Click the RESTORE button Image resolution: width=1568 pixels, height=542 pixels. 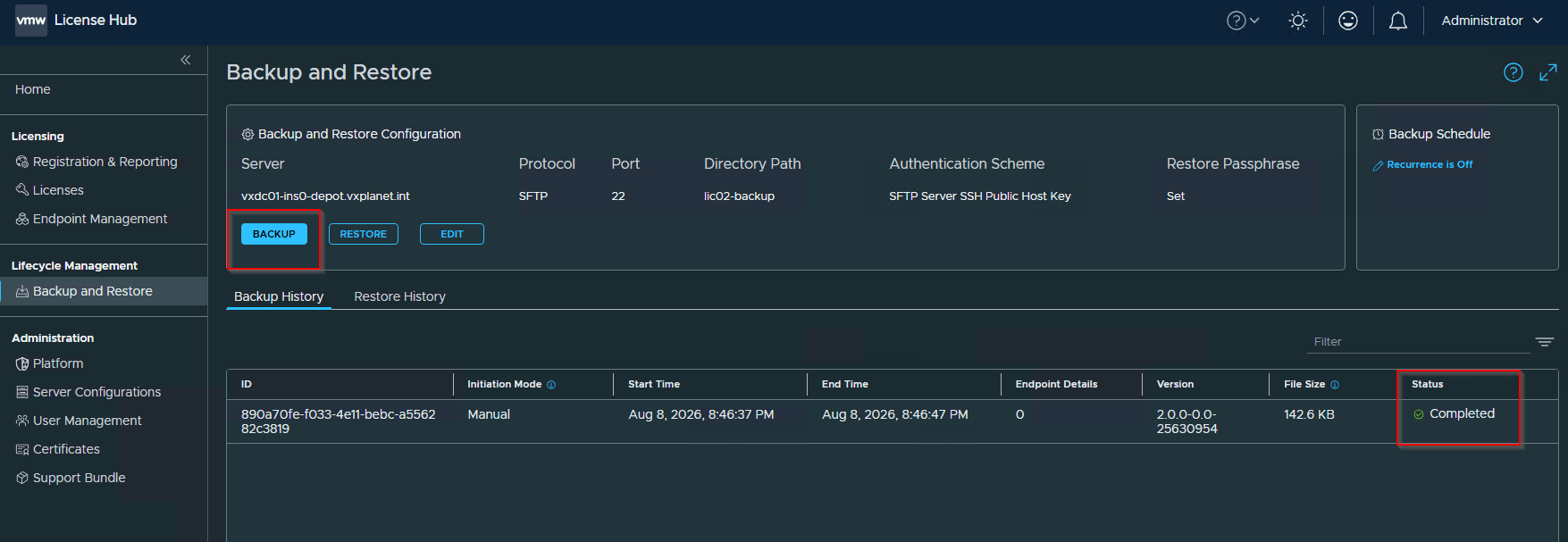coord(364,234)
